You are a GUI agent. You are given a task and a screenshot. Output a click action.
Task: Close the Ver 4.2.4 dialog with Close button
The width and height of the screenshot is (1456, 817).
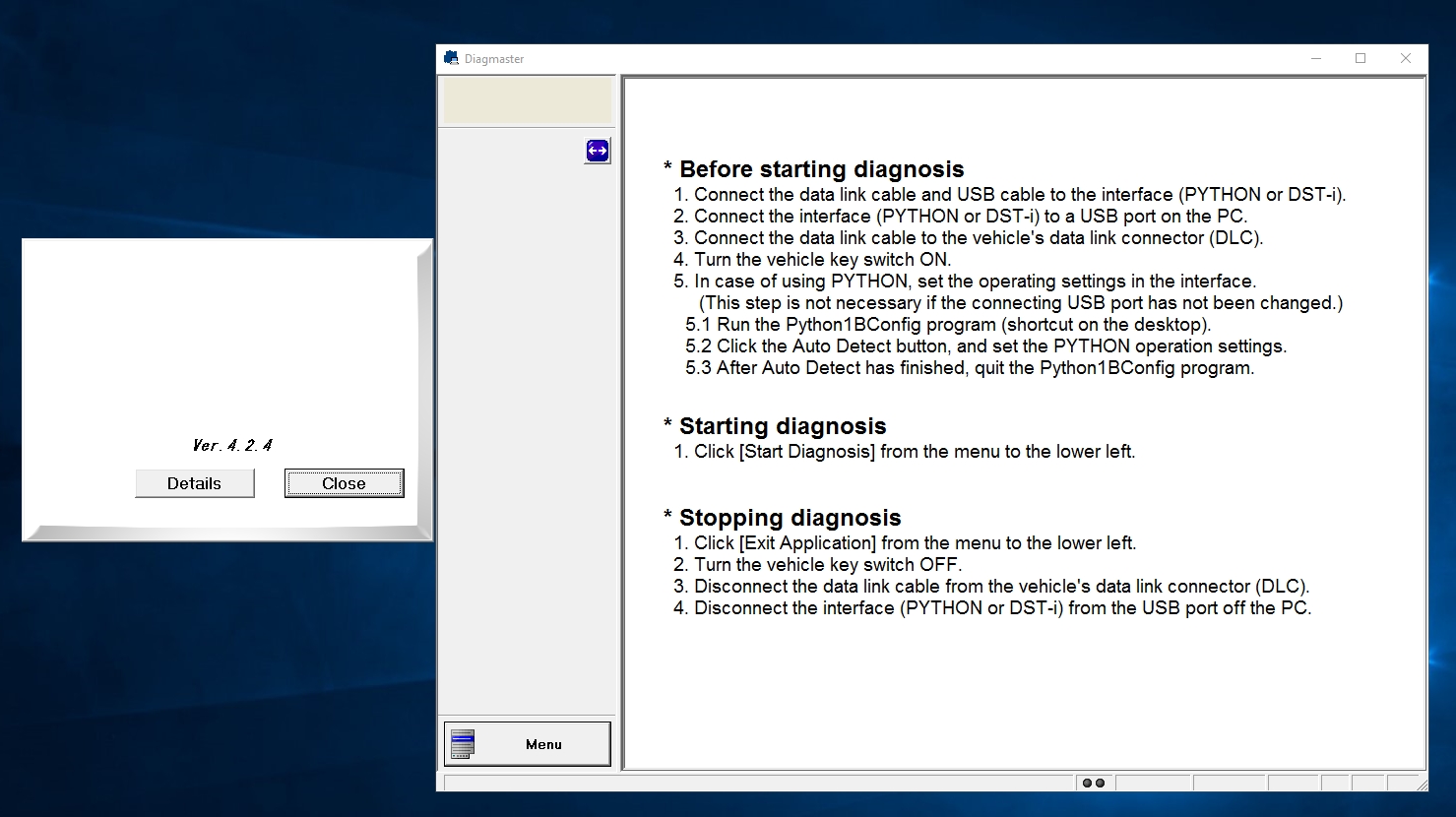[x=344, y=482]
